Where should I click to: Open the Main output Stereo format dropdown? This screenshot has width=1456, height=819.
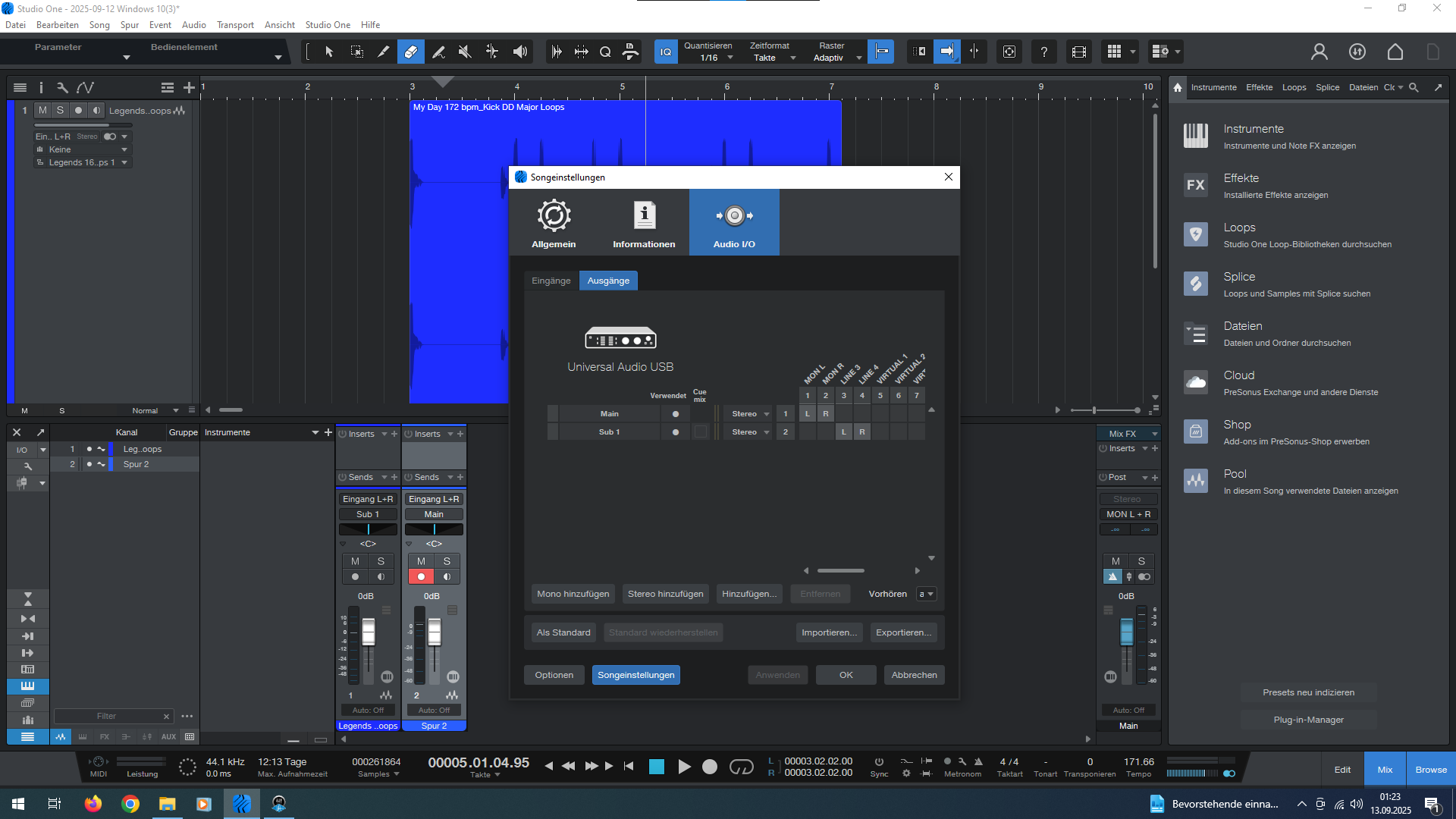[750, 414]
